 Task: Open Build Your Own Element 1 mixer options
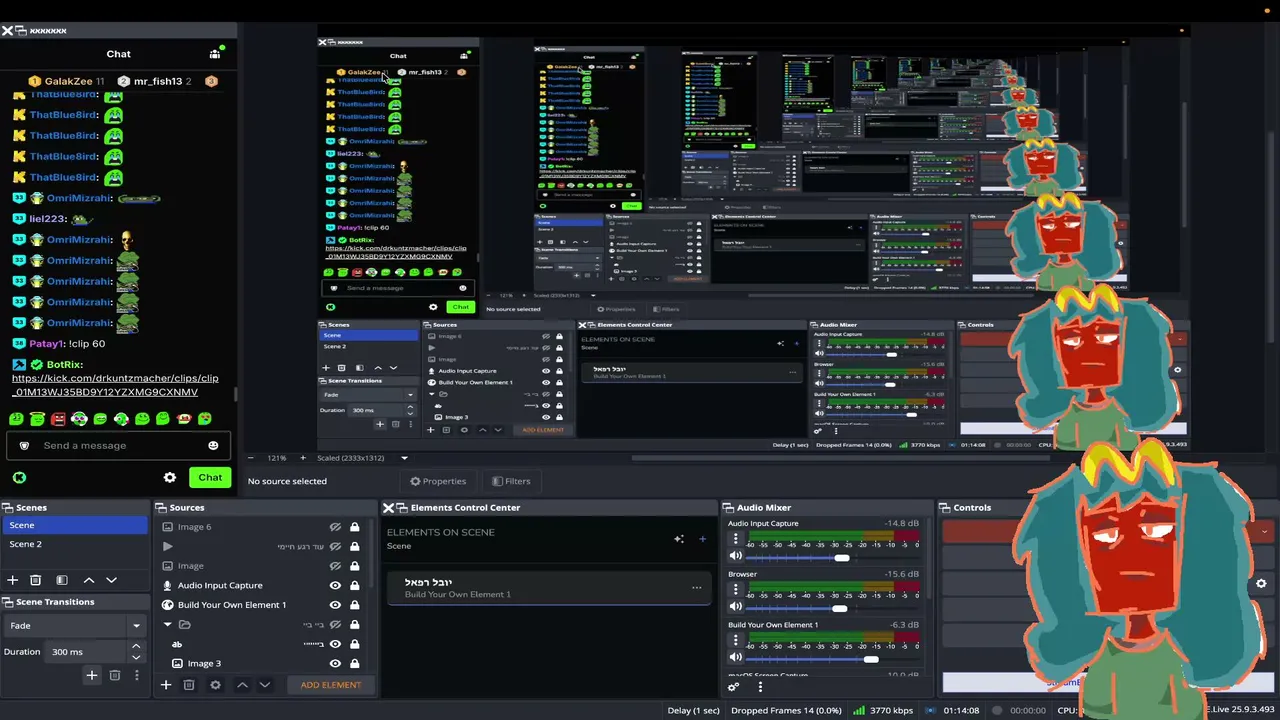pos(735,640)
